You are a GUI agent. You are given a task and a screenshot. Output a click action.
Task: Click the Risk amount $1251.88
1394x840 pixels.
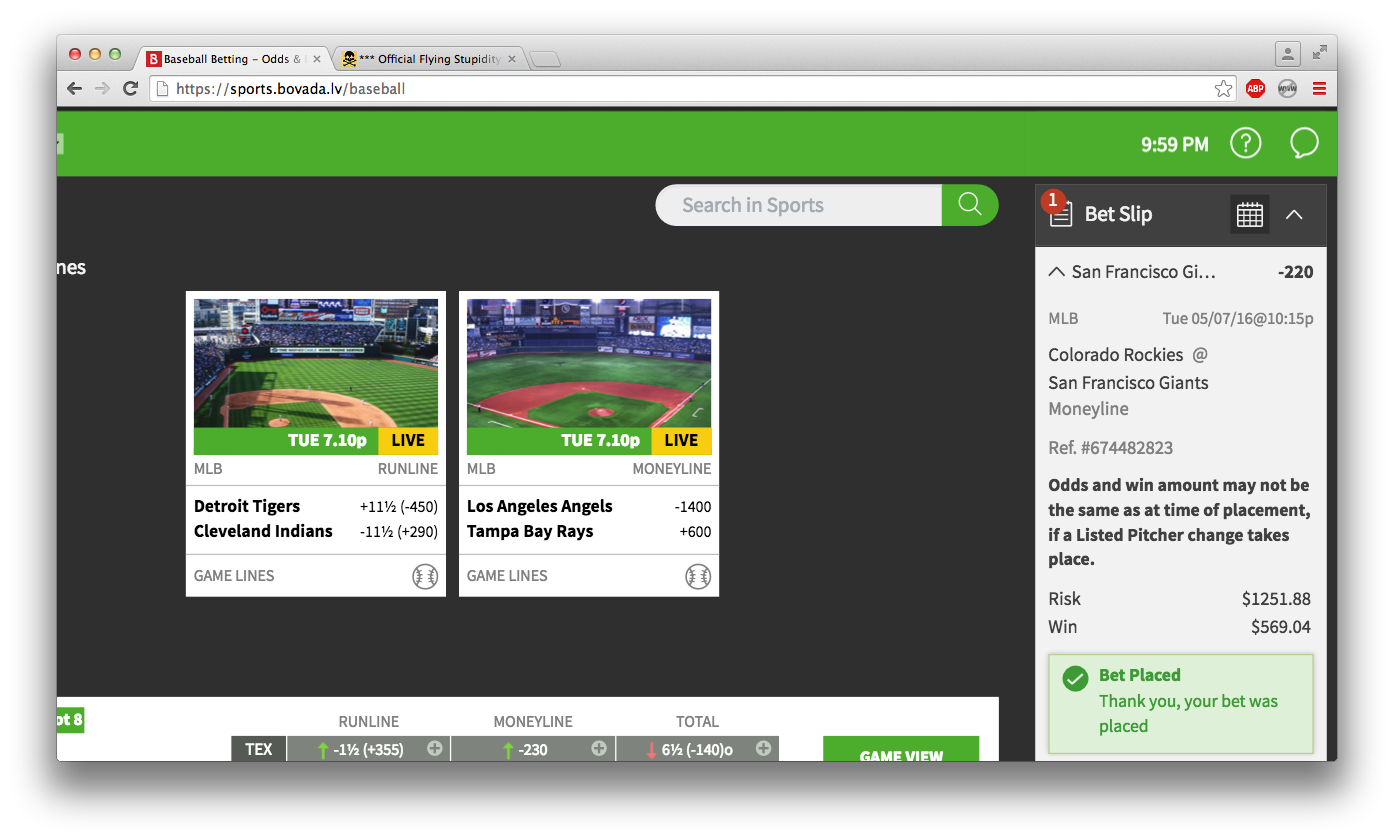[1276, 599]
